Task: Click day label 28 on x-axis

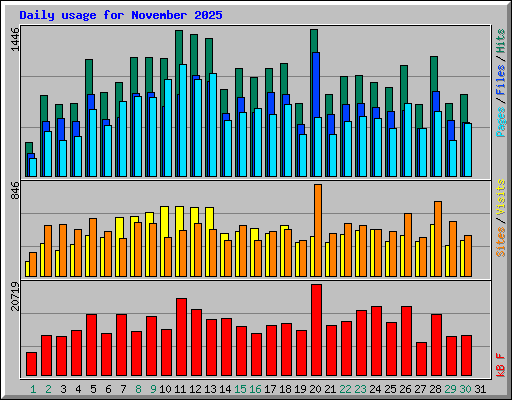Action: click(x=435, y=389)
